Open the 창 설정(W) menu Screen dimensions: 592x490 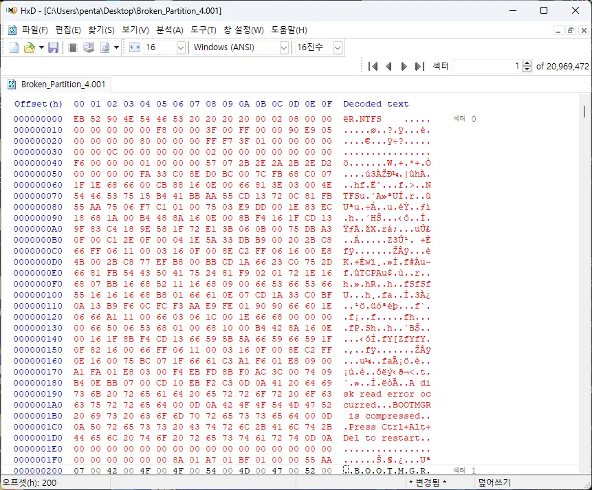pyautogui.click(x=244, y=30)
